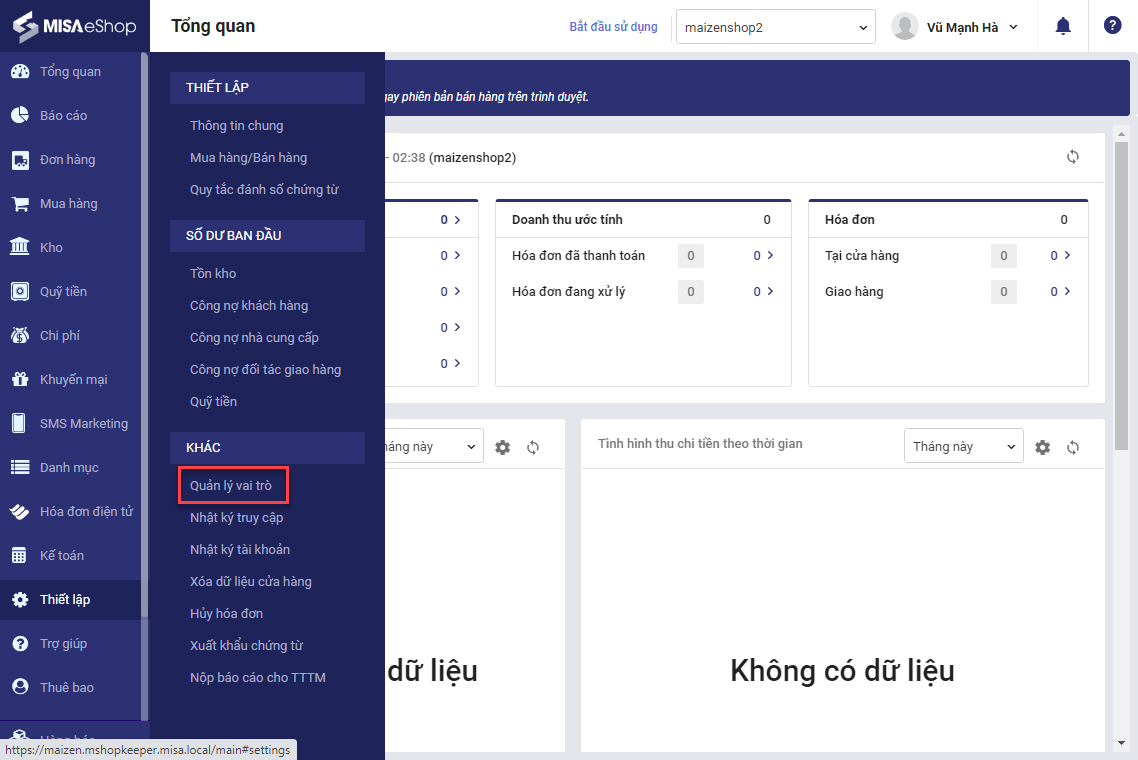The image size is (1138, 760).
Task: Click Bắt đầu sử dụng link
Action: coord(613,27)
